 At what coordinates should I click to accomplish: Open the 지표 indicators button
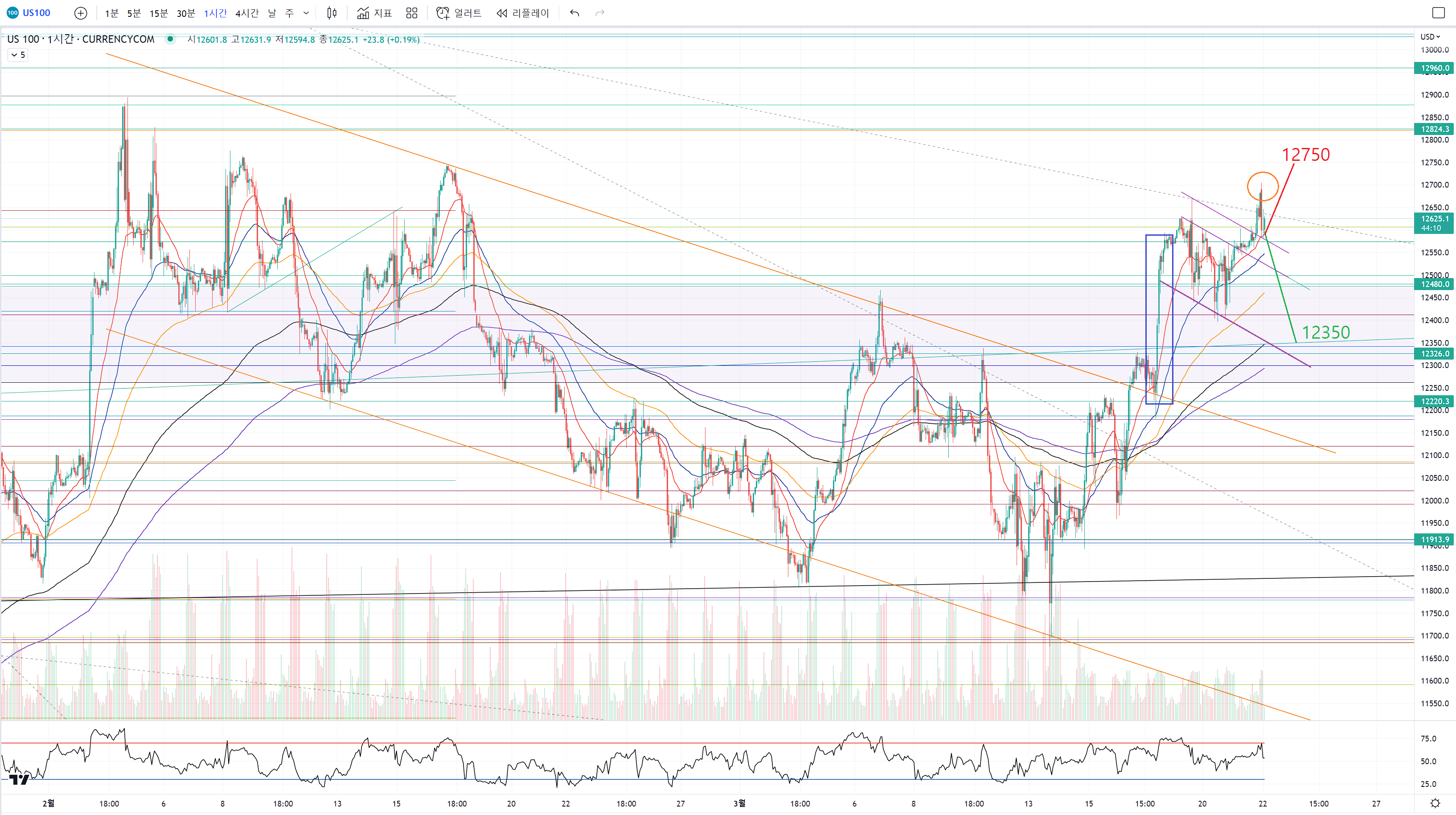coord(375,13)
